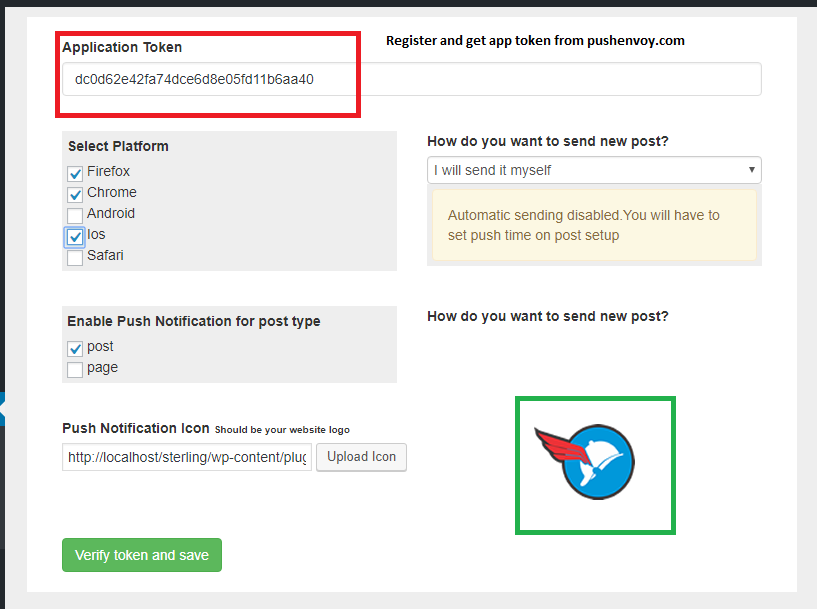The image size is (817, 609).
Task: Click the collapse arrow on the left sidebar edge
Action: coord(2,409)
